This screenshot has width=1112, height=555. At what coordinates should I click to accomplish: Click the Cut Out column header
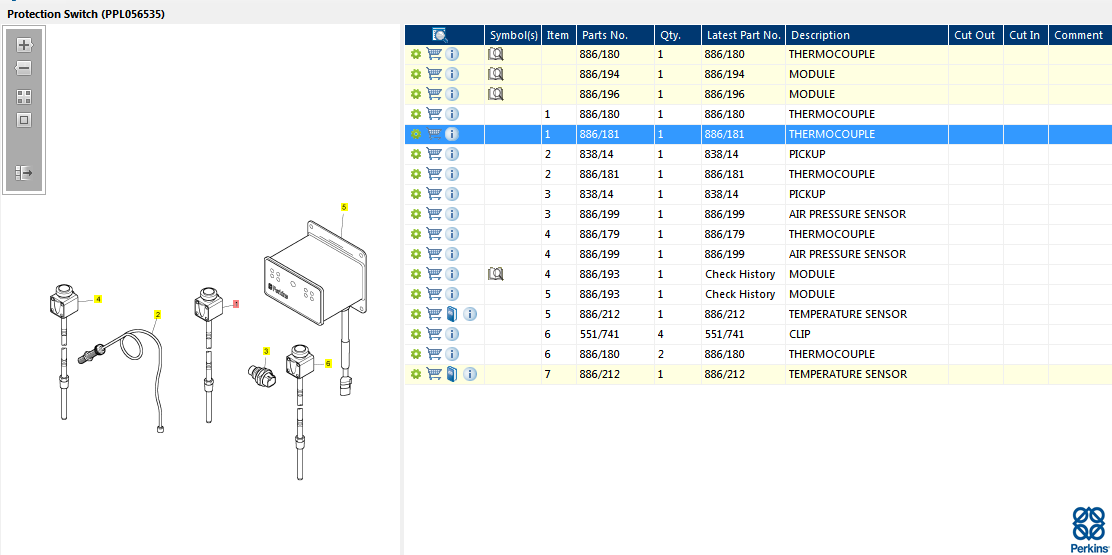click(x=974, y=35)
